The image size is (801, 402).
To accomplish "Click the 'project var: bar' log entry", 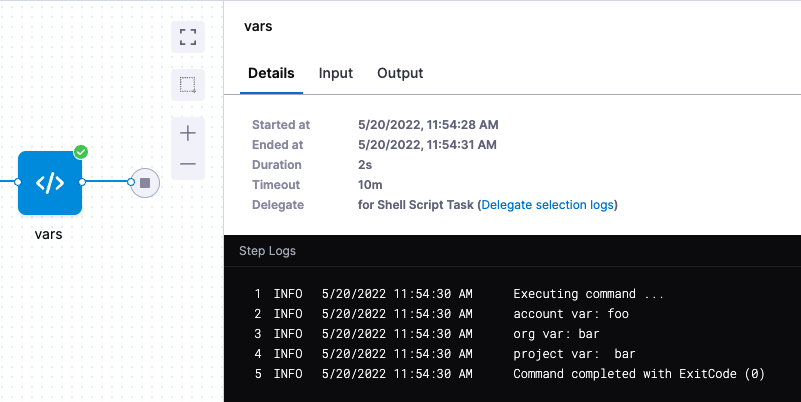I will 574,354.
